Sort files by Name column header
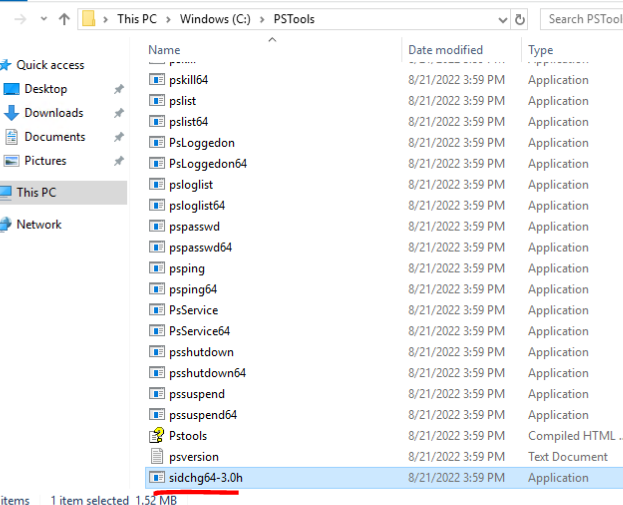The height and width of the screenshot is (505, 623). click(x=164, y=50)
